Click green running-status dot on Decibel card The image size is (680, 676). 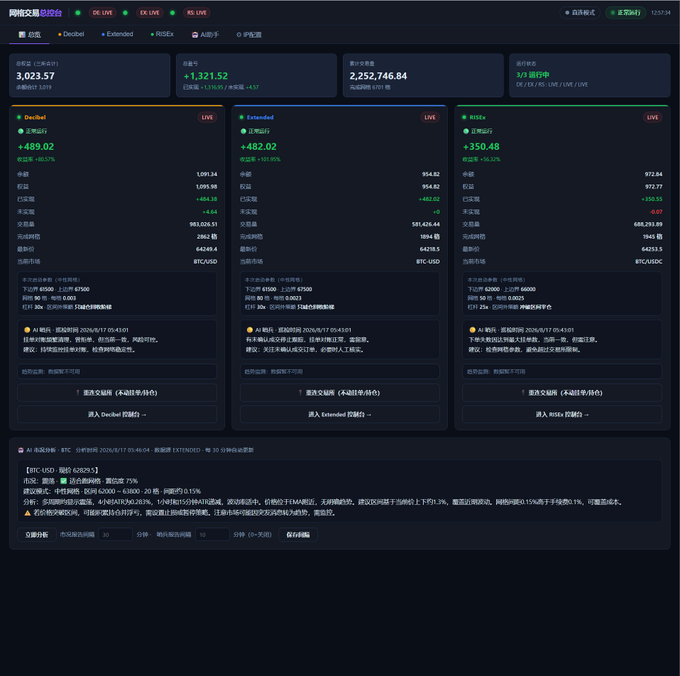coord(20,131)
